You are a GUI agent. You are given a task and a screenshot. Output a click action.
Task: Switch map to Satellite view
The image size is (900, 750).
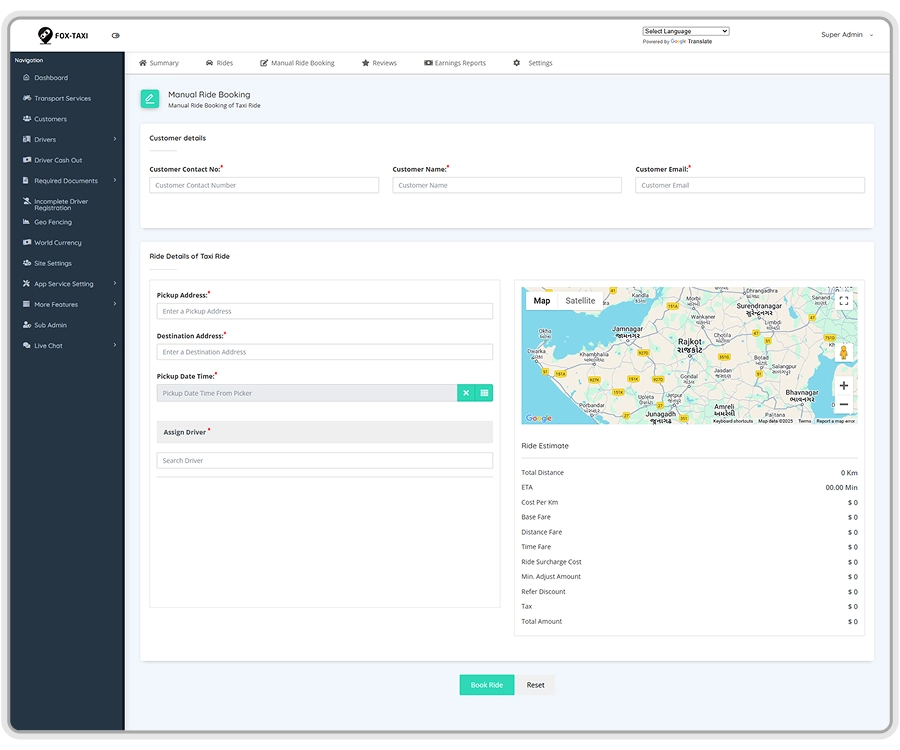click(x=580, y=301)
